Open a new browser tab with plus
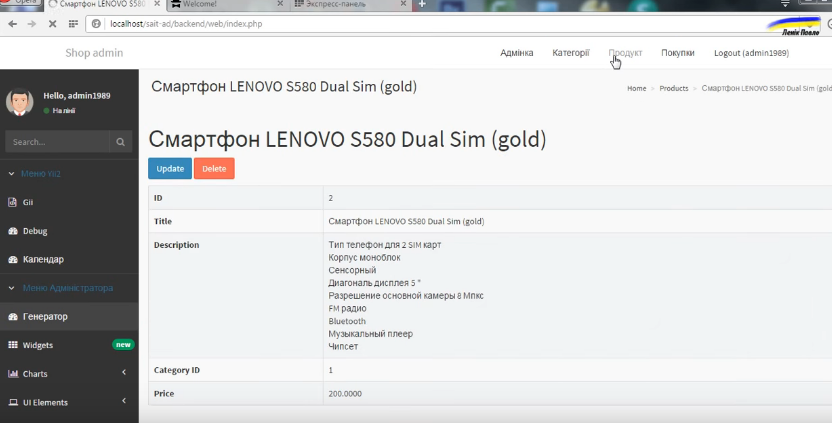This screenshot has height=423, width=832. point(422,4)
